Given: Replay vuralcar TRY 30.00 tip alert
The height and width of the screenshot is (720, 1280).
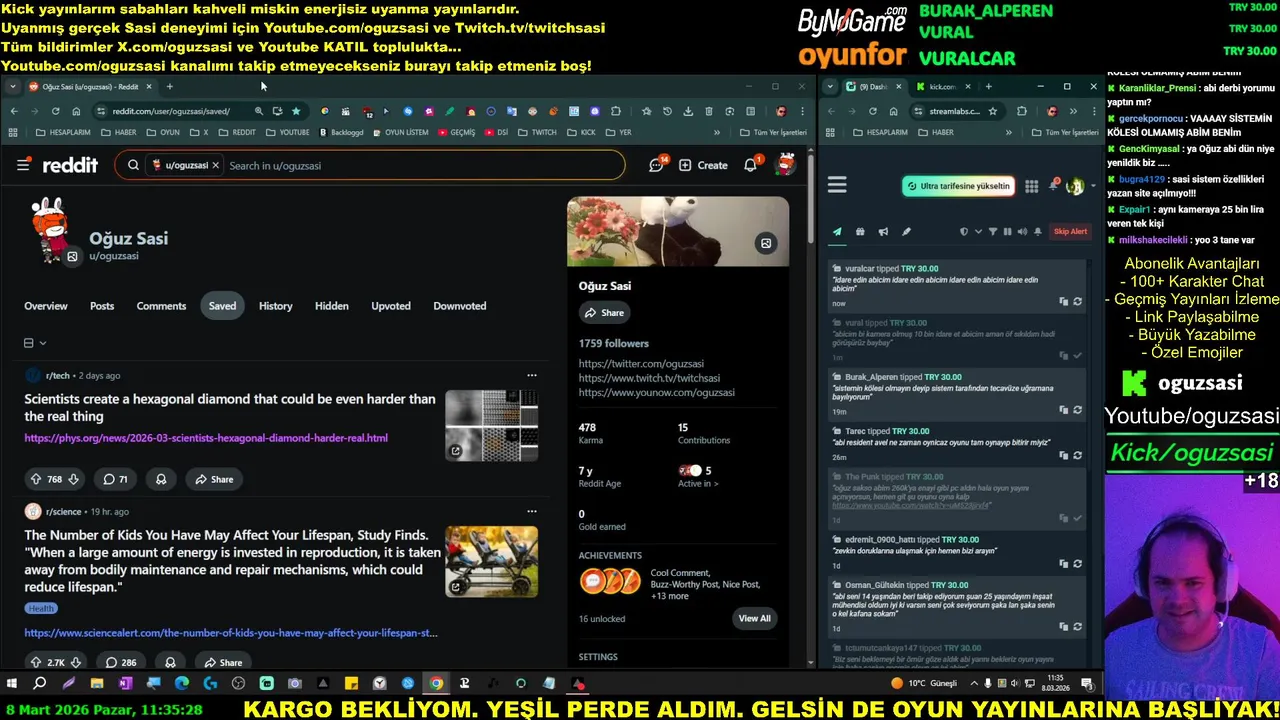Looking at the screenshot, I should (1077, 301).
